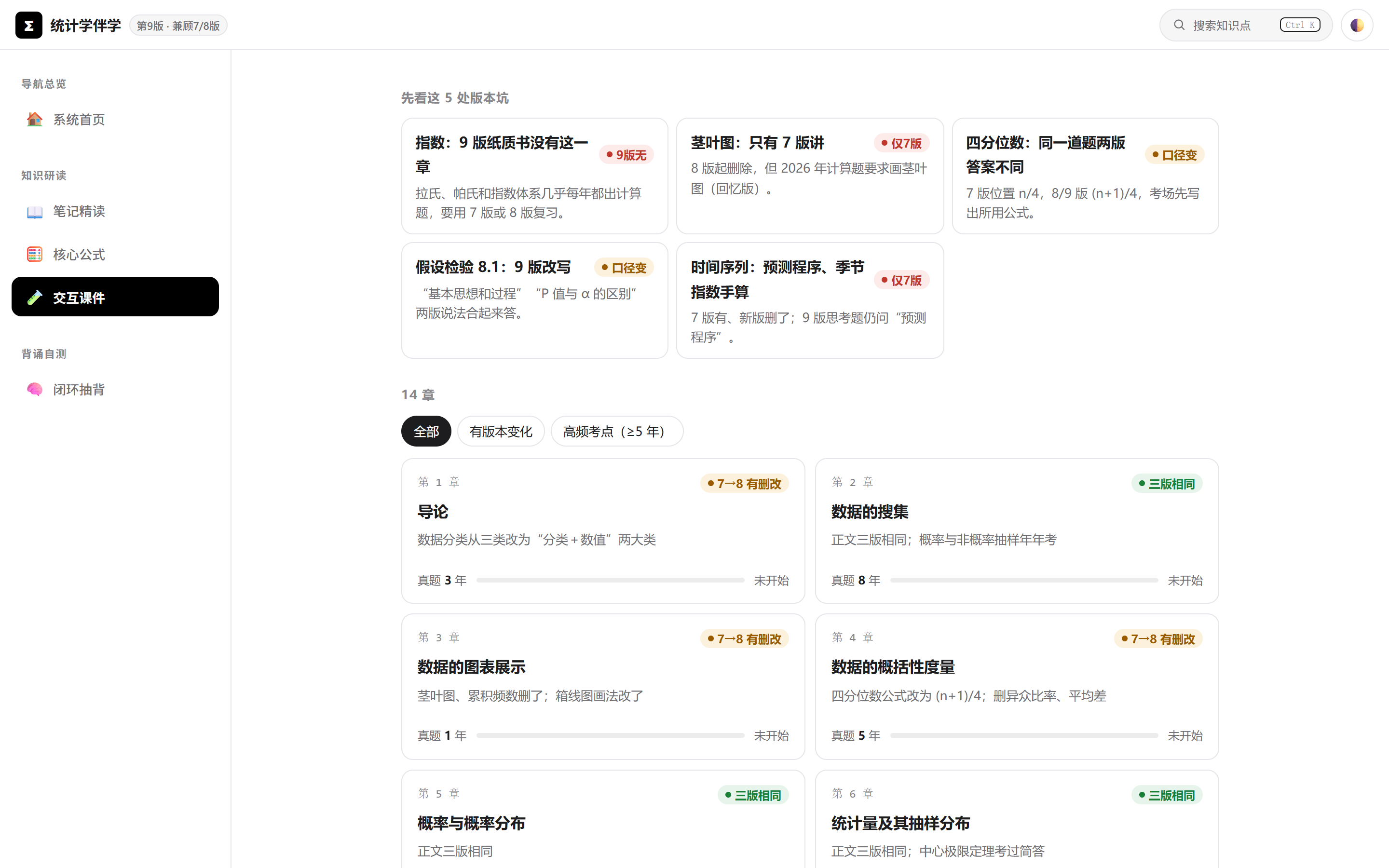This screenshot has height=868, width=1389.
Task: Click the brain icon beside 闭环抽背
Action: [x=34, y=389]
